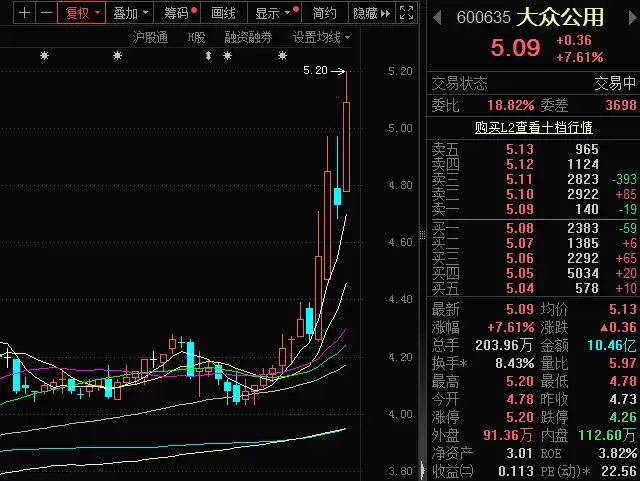
Task: Select the 画线 drawing tool
Action: click(x=224, y=13)
